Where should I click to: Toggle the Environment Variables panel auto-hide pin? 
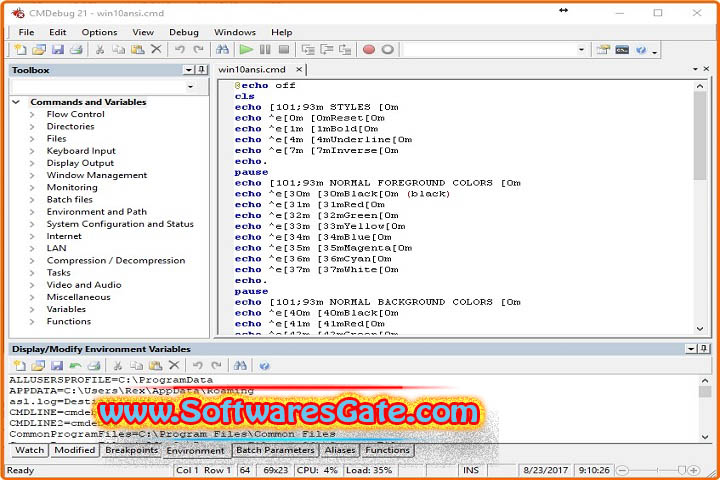[703, 349]
